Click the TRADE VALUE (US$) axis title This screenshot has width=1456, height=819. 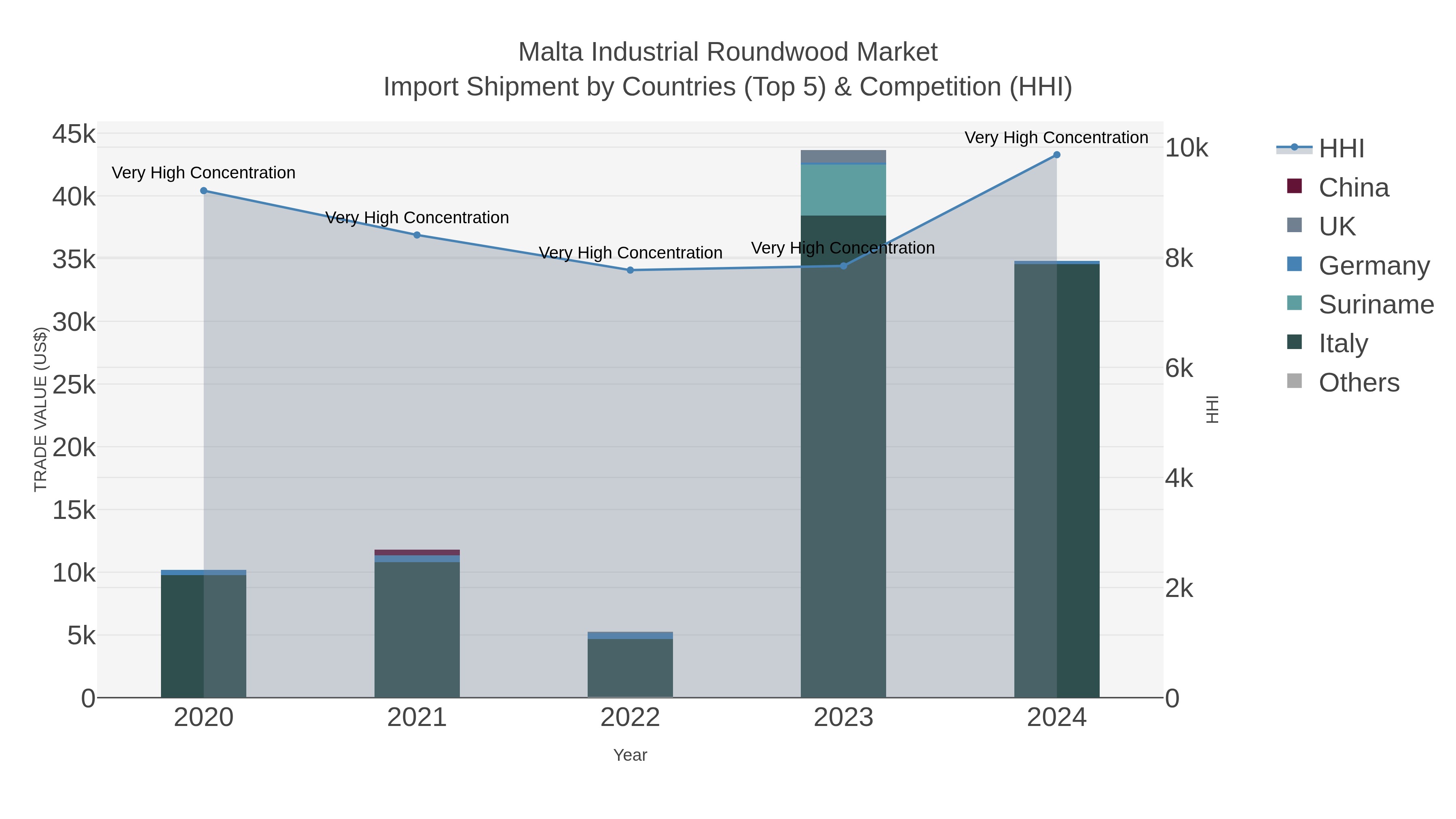(x=41, y=410)
